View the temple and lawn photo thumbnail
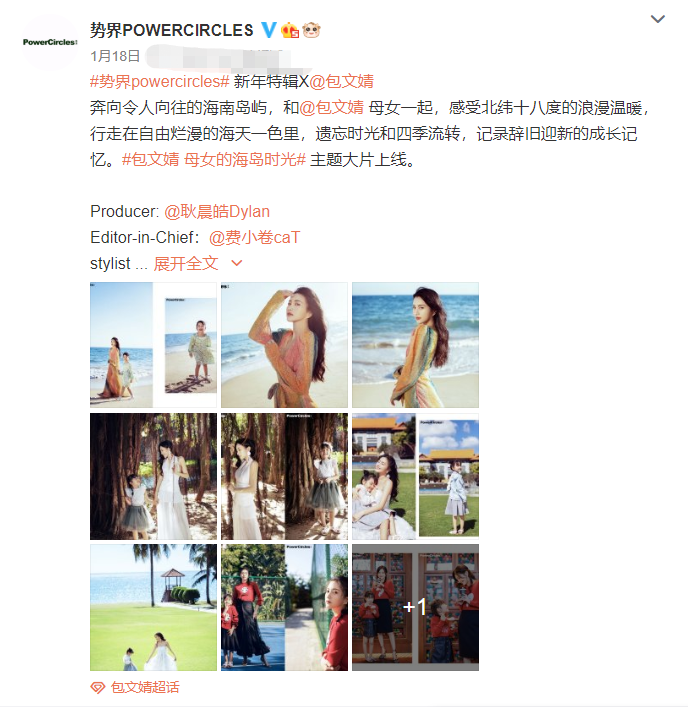688x707 pixels. [x=415, y=476]
